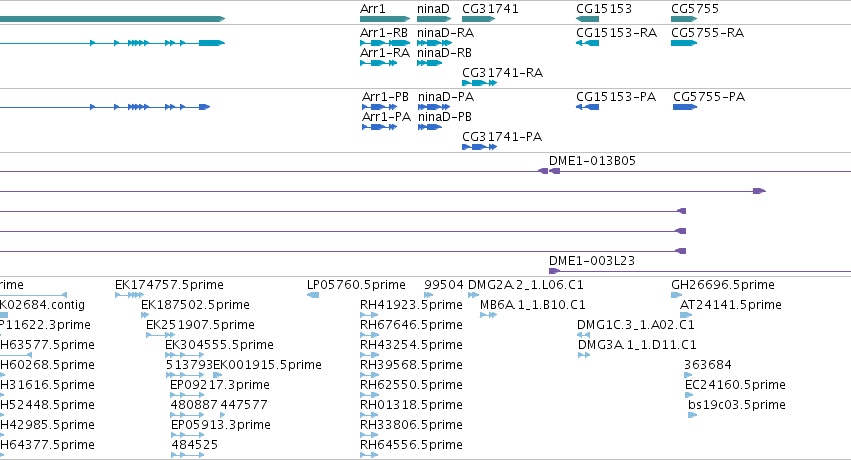Select the CG5755 gene label
This screenshot has height=460, width=851.
coord(695,9)
